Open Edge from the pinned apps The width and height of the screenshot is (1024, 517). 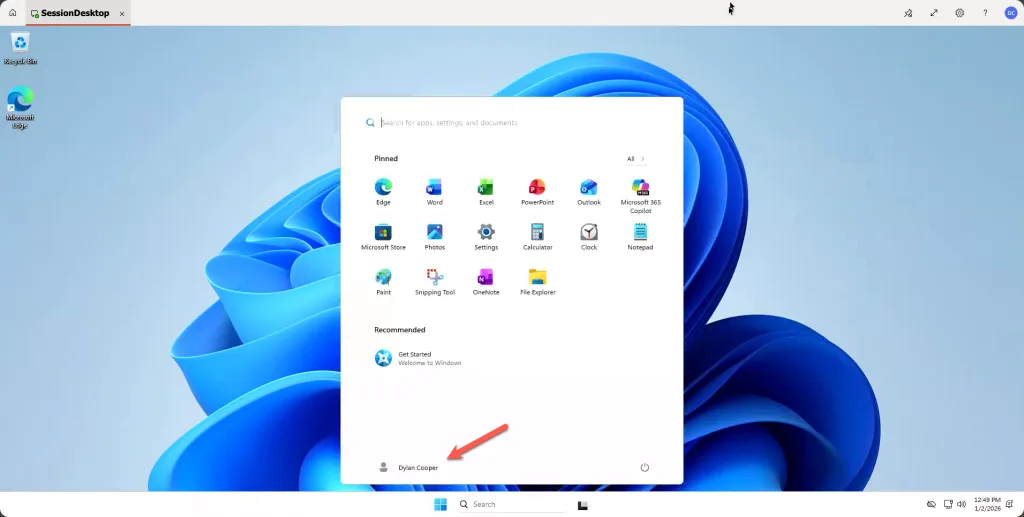pos(383,188)
